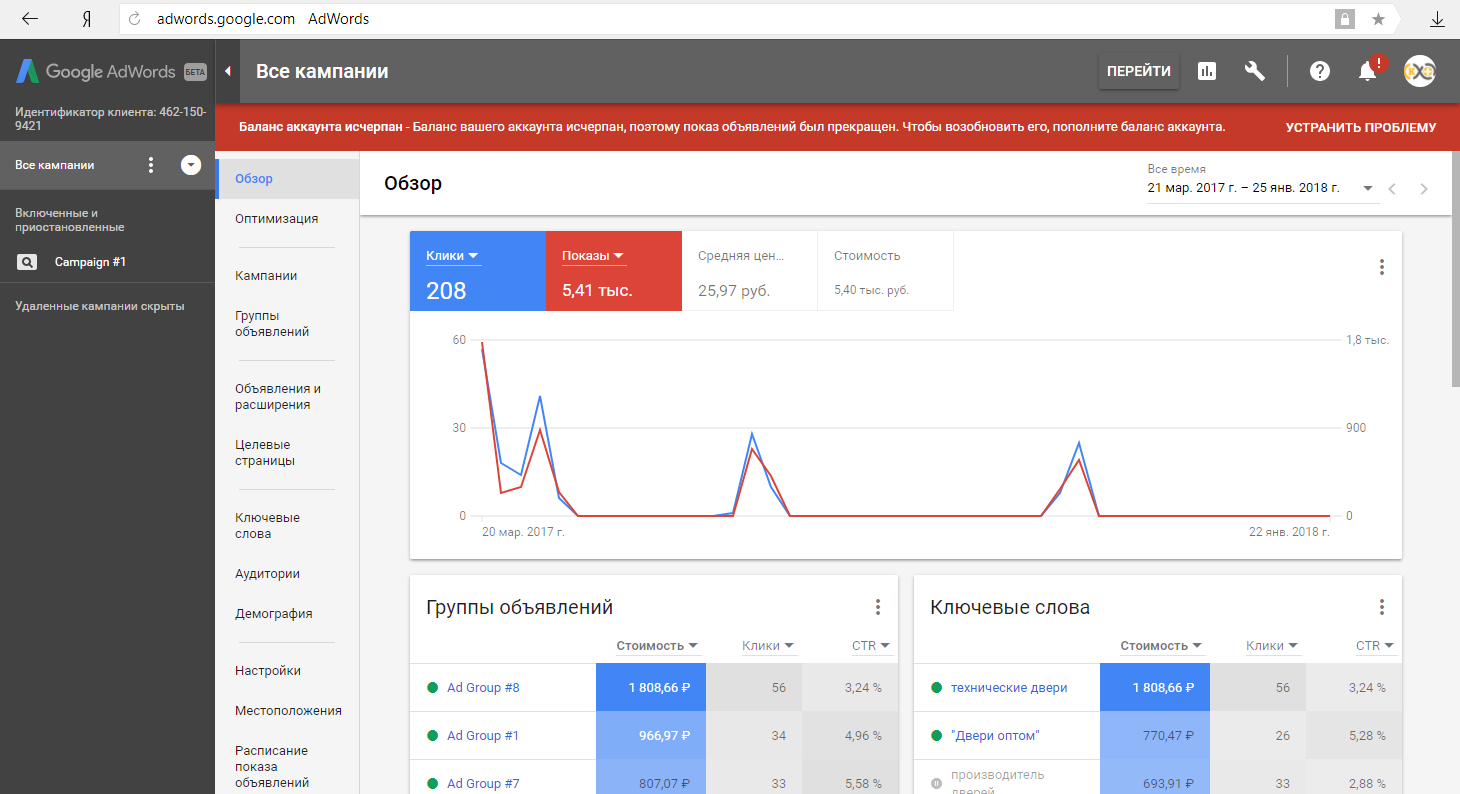Open Группы объявлений card three-dot menu

[878, 607]
